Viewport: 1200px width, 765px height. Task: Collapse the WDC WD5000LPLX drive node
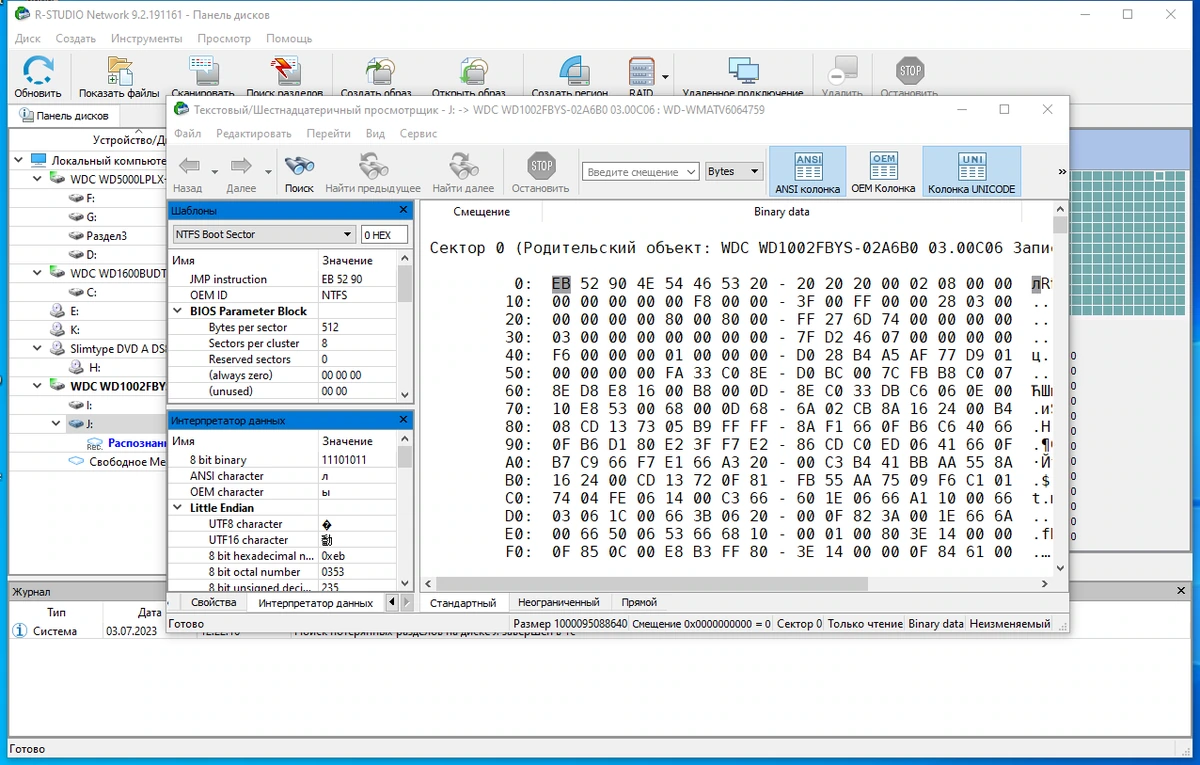point(38,179)
